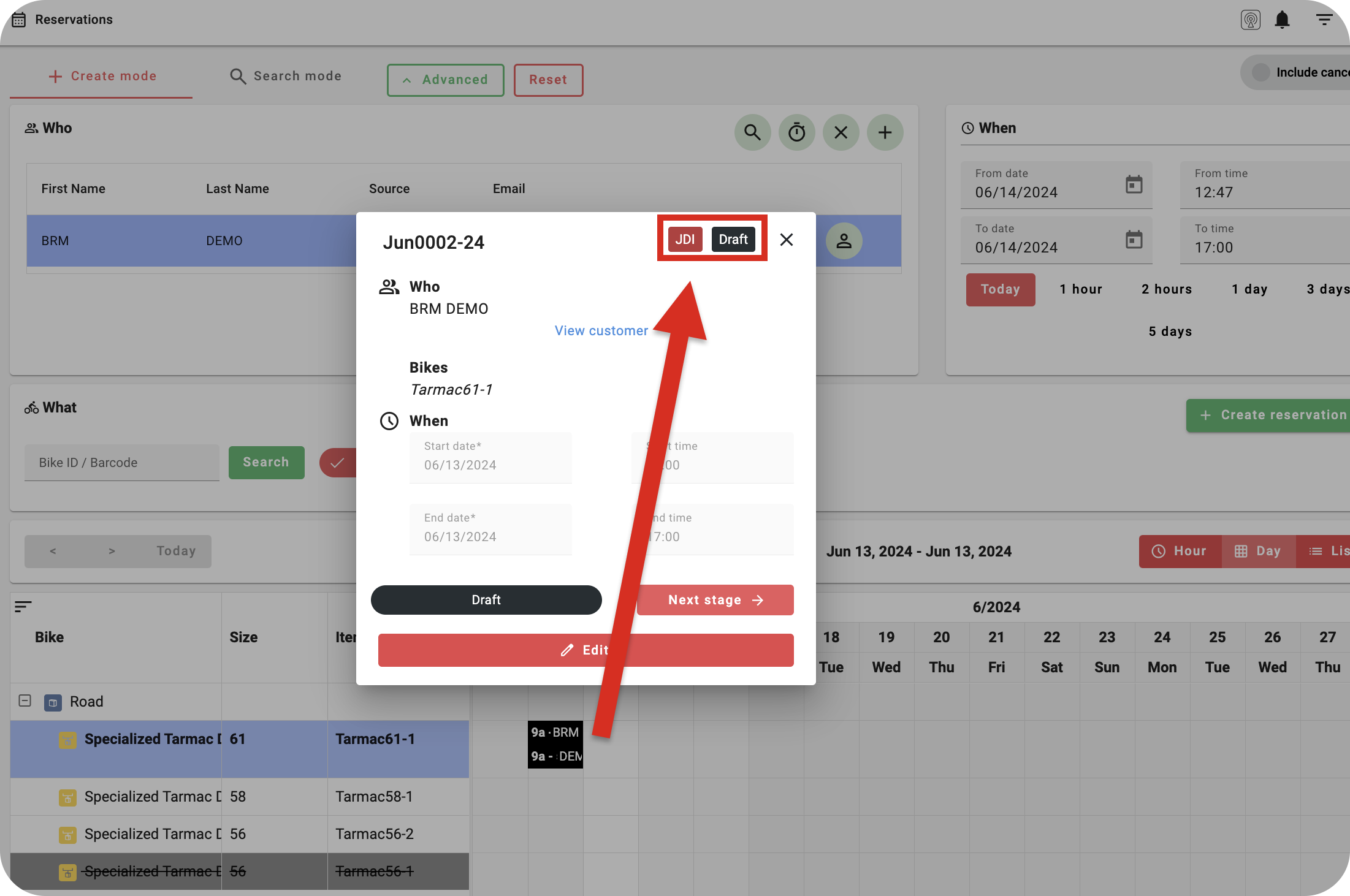Click the podcast broadcast icon in header

coord(1250,20)
